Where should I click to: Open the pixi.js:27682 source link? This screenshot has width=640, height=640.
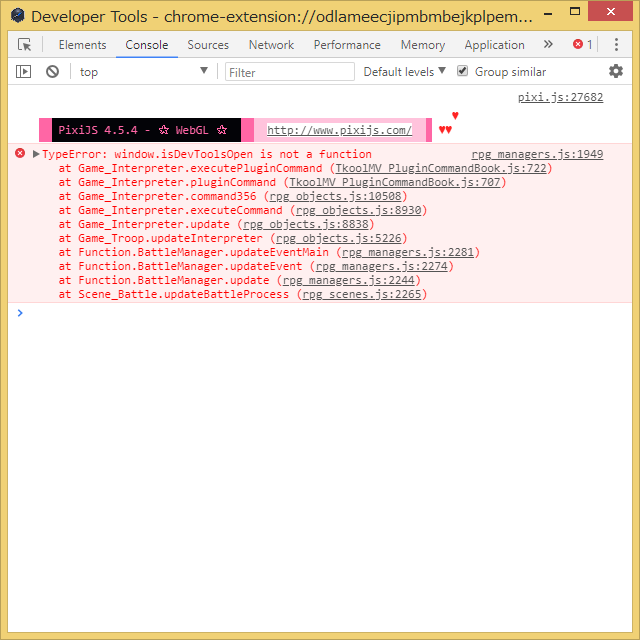click(560, 97)
